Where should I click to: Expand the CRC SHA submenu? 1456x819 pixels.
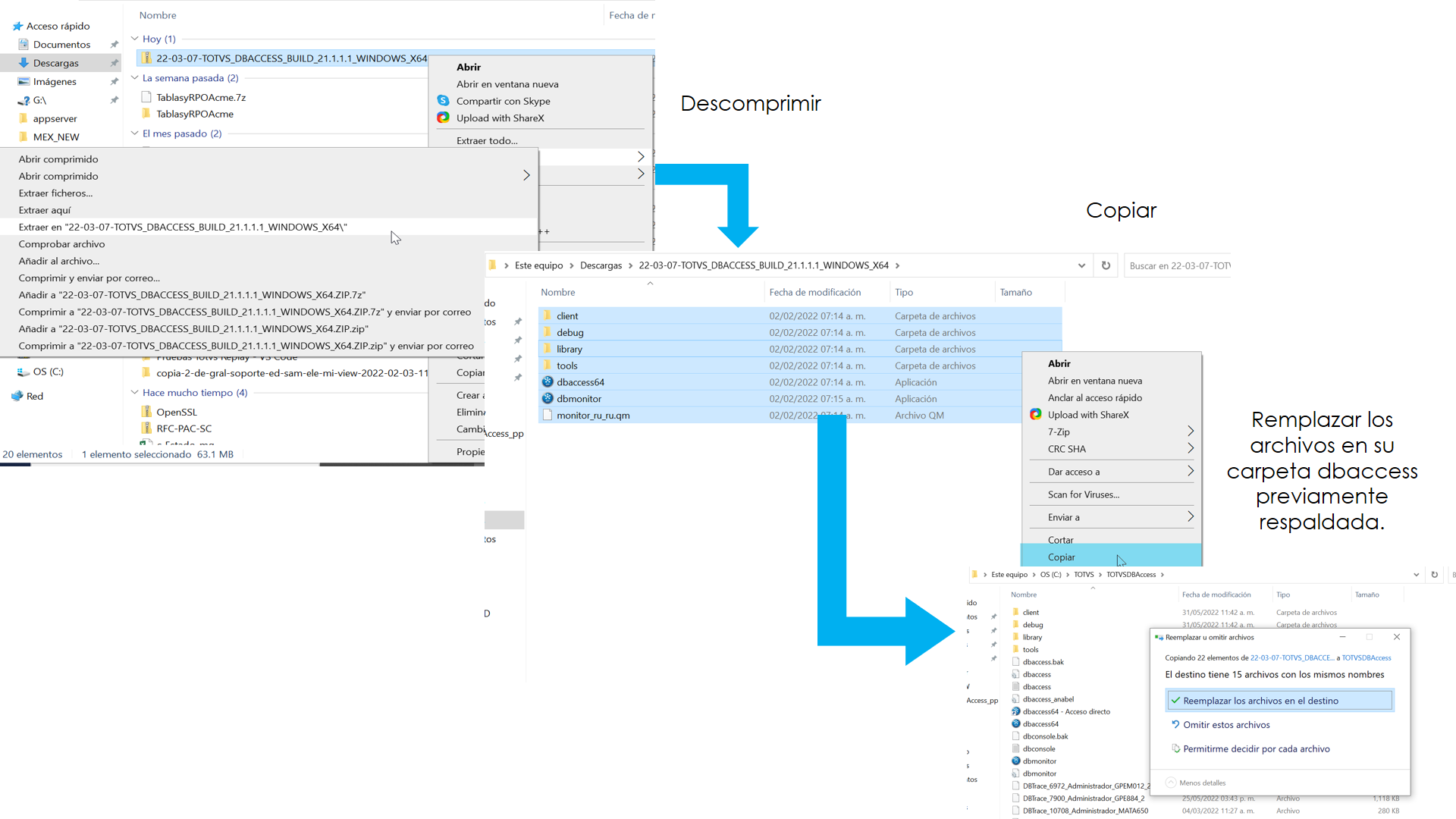point(1190,448)
